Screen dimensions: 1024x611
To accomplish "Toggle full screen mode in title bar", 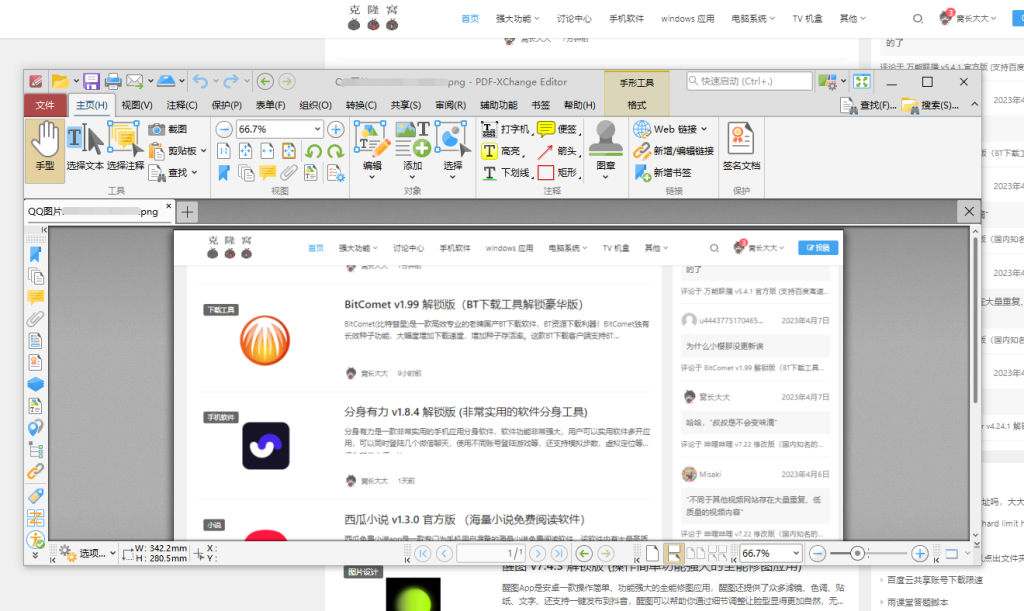I will click(862, 82).
